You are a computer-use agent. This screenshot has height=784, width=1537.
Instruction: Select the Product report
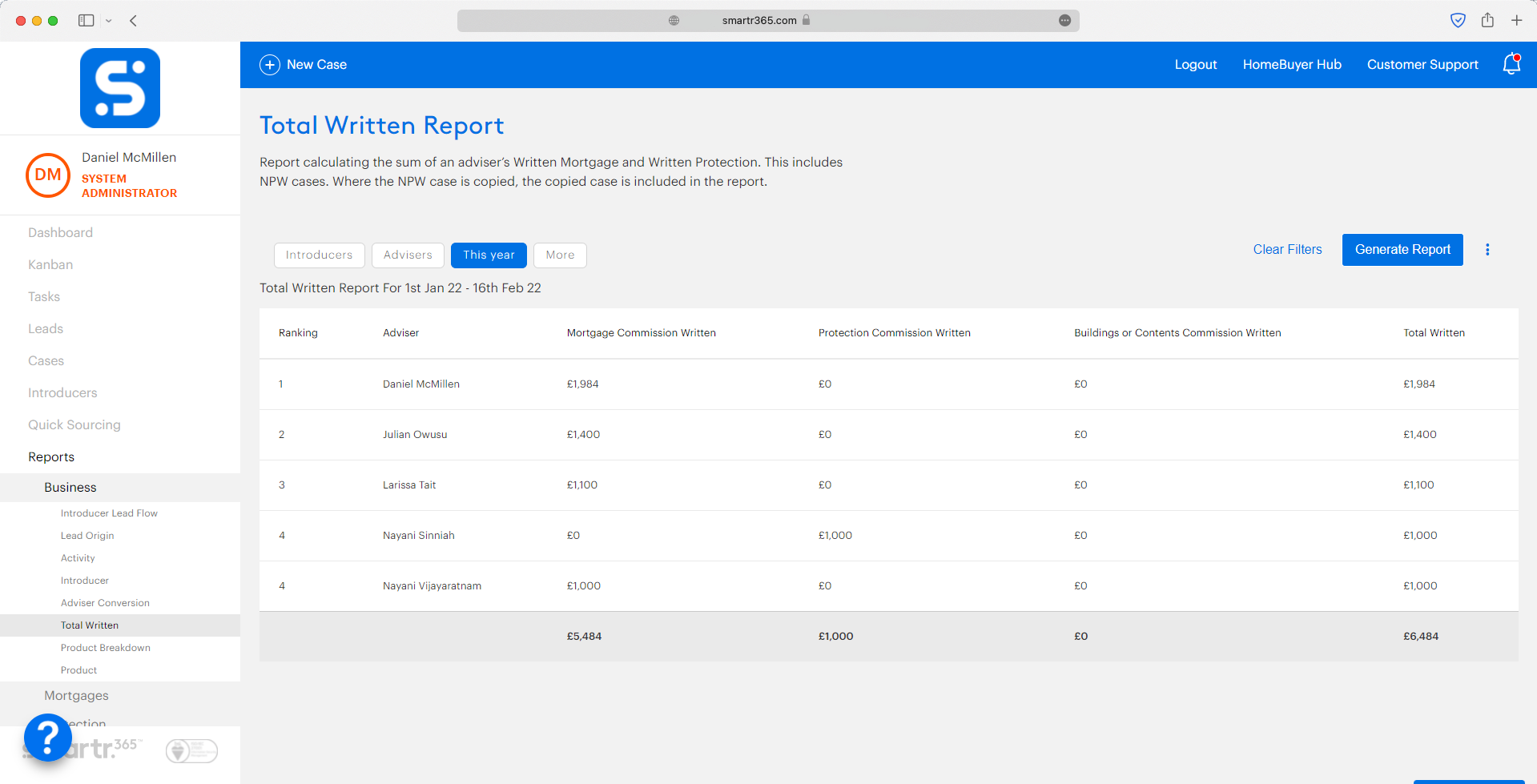78,670
